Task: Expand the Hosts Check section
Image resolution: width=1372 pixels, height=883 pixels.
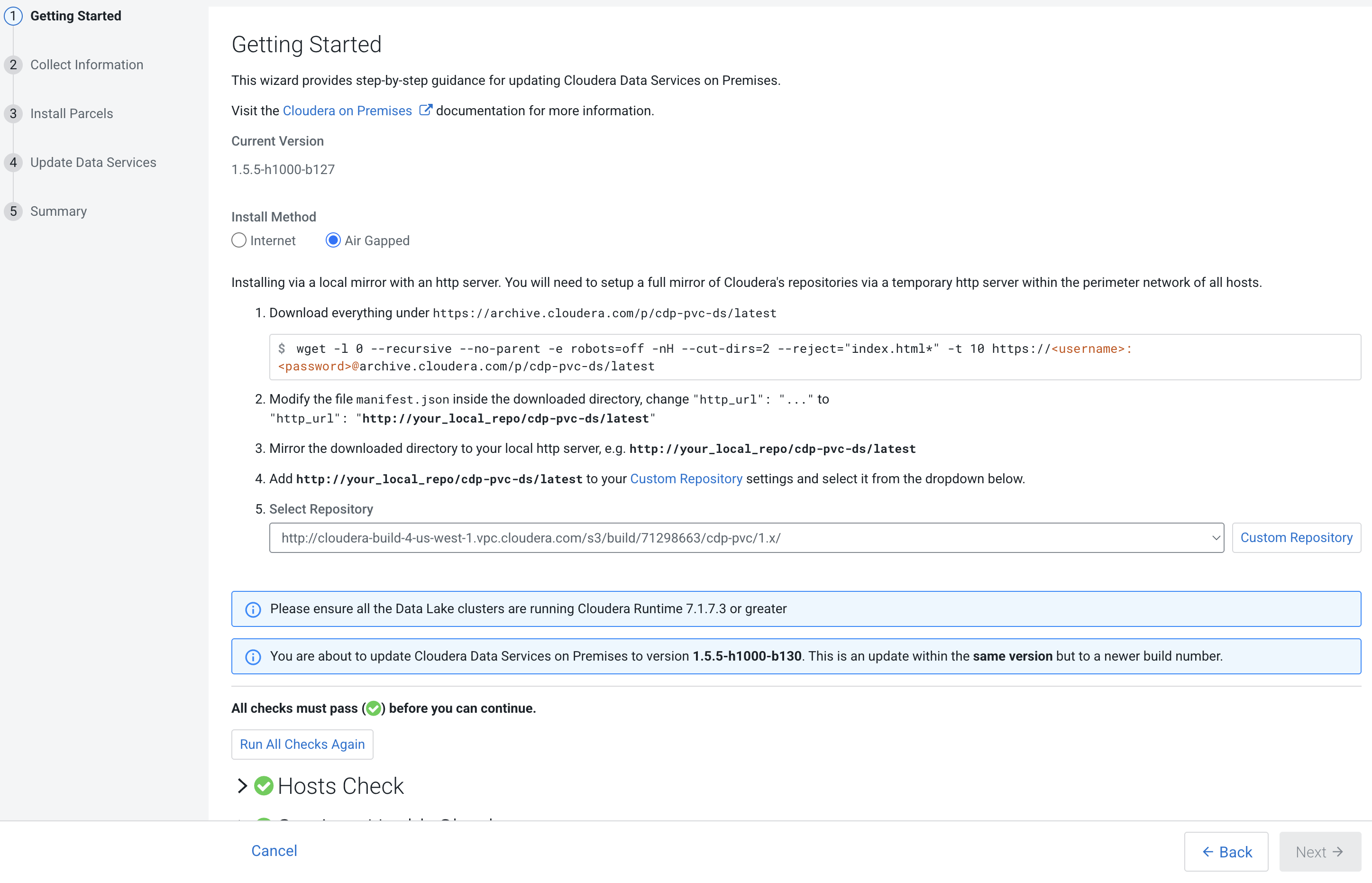Action: (242, 786)
